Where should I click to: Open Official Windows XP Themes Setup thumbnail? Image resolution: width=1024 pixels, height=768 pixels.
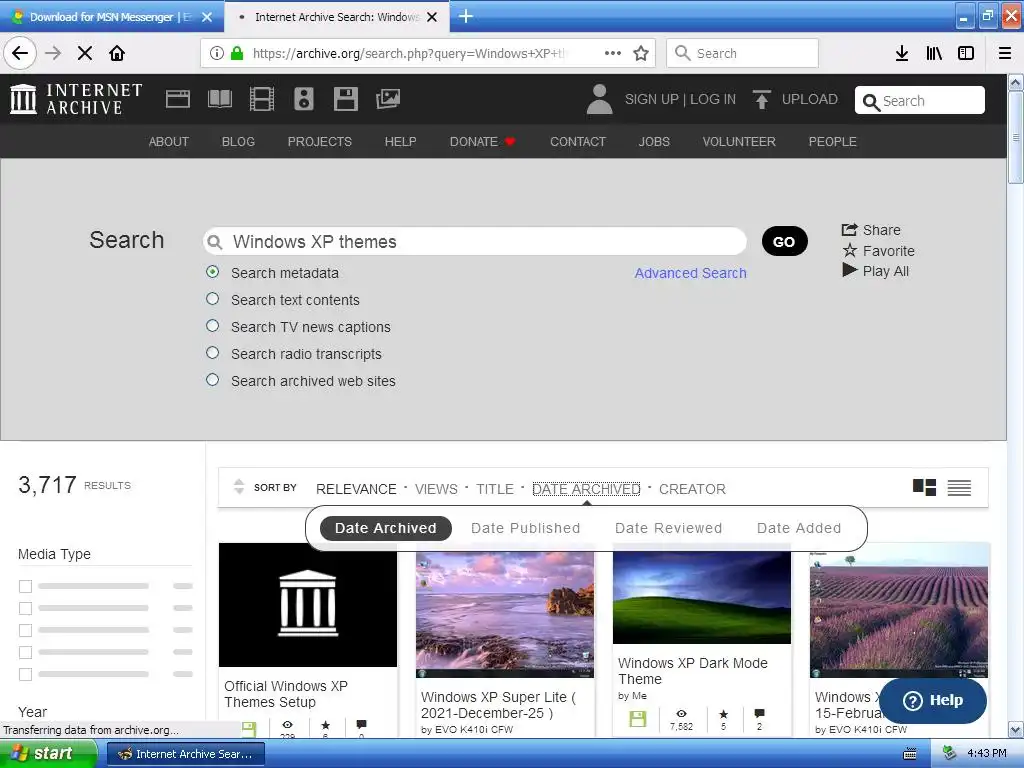click(x=308, y=605)
